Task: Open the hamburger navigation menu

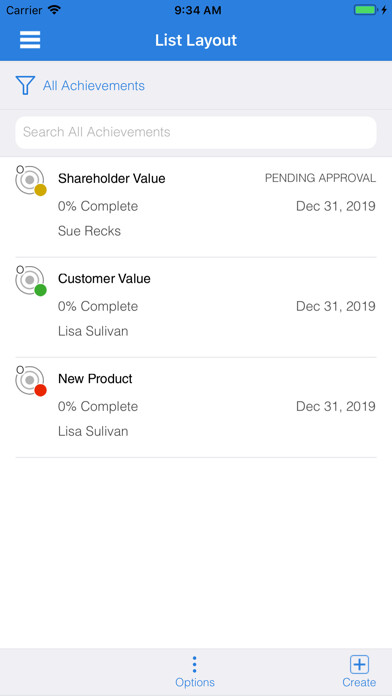Action: tap(30, 40)
